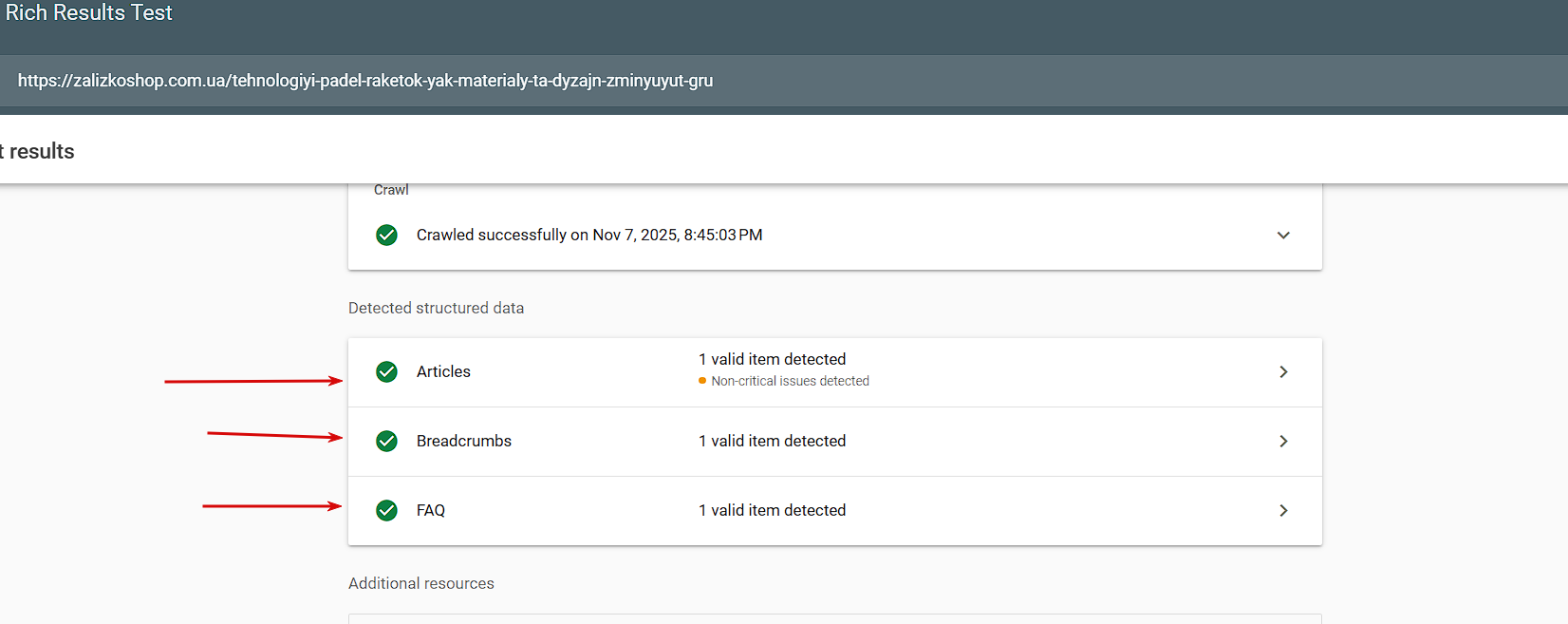Viewport: 1568px width, 624px height.
Task: Click 'Non-critical issues detected' warning text
Action: (790, 381)
